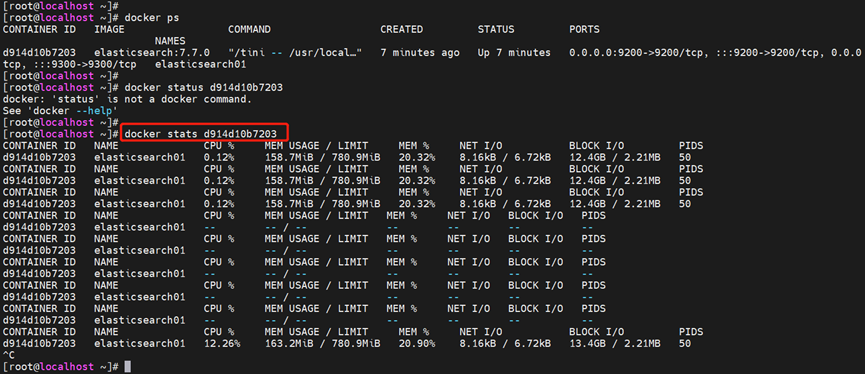Select the '7 minutes ago' created value

click(x=420, y=52)
